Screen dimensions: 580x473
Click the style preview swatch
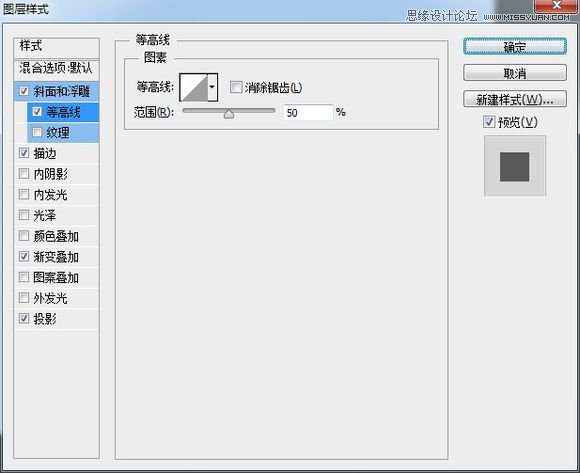click(x=515, y=166)
